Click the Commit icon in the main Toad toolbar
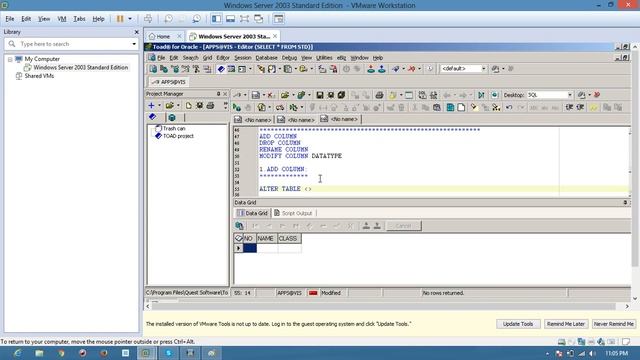The height and width of the screenshot is (360, 640). tap(371, 69)
